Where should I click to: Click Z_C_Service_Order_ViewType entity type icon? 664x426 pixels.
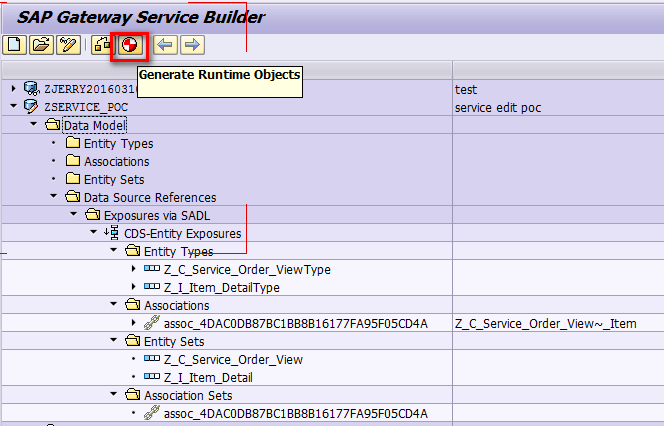tap(152, 268)
